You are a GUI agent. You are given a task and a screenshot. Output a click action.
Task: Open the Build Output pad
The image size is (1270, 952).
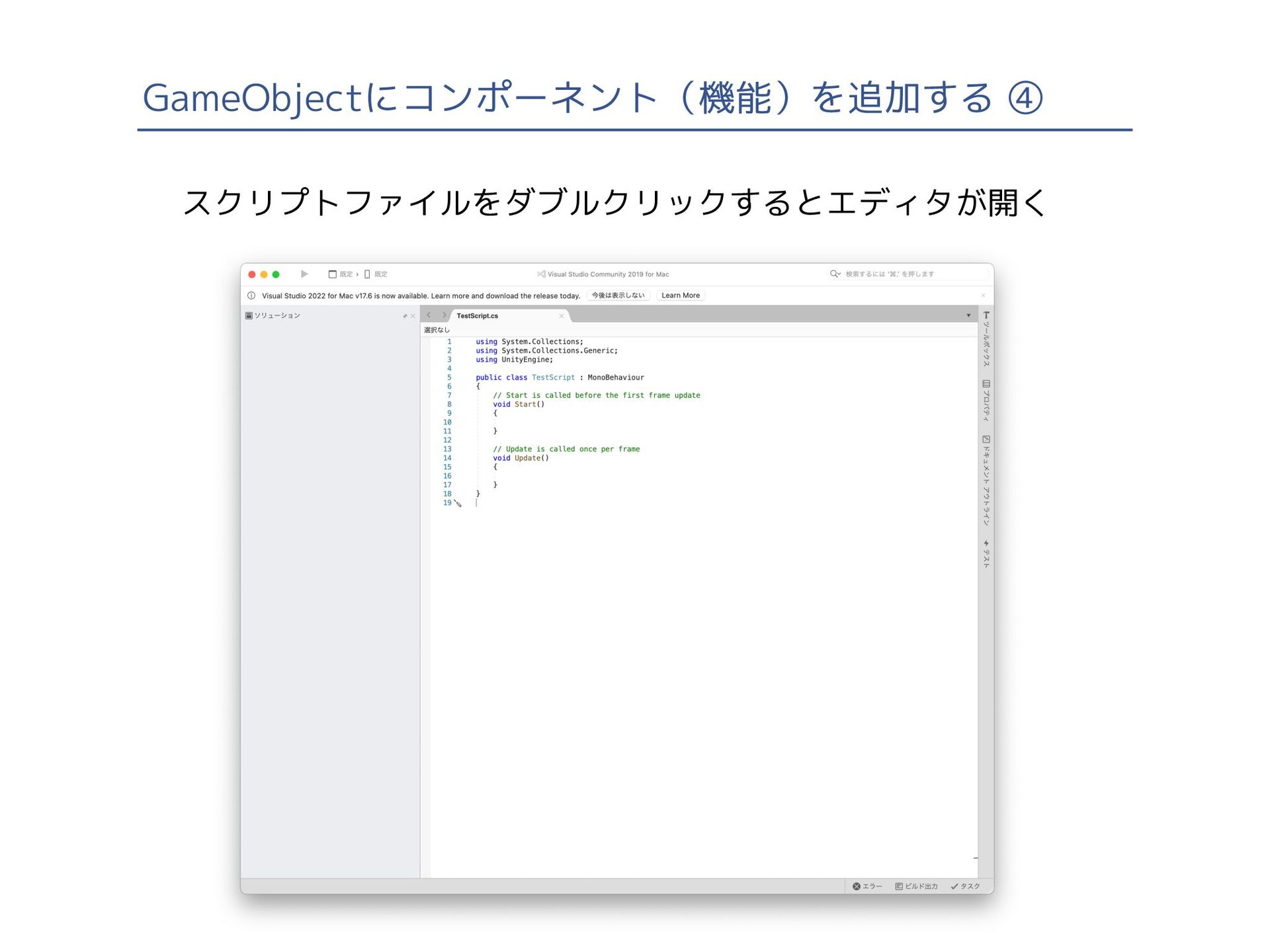click(916, 886)
